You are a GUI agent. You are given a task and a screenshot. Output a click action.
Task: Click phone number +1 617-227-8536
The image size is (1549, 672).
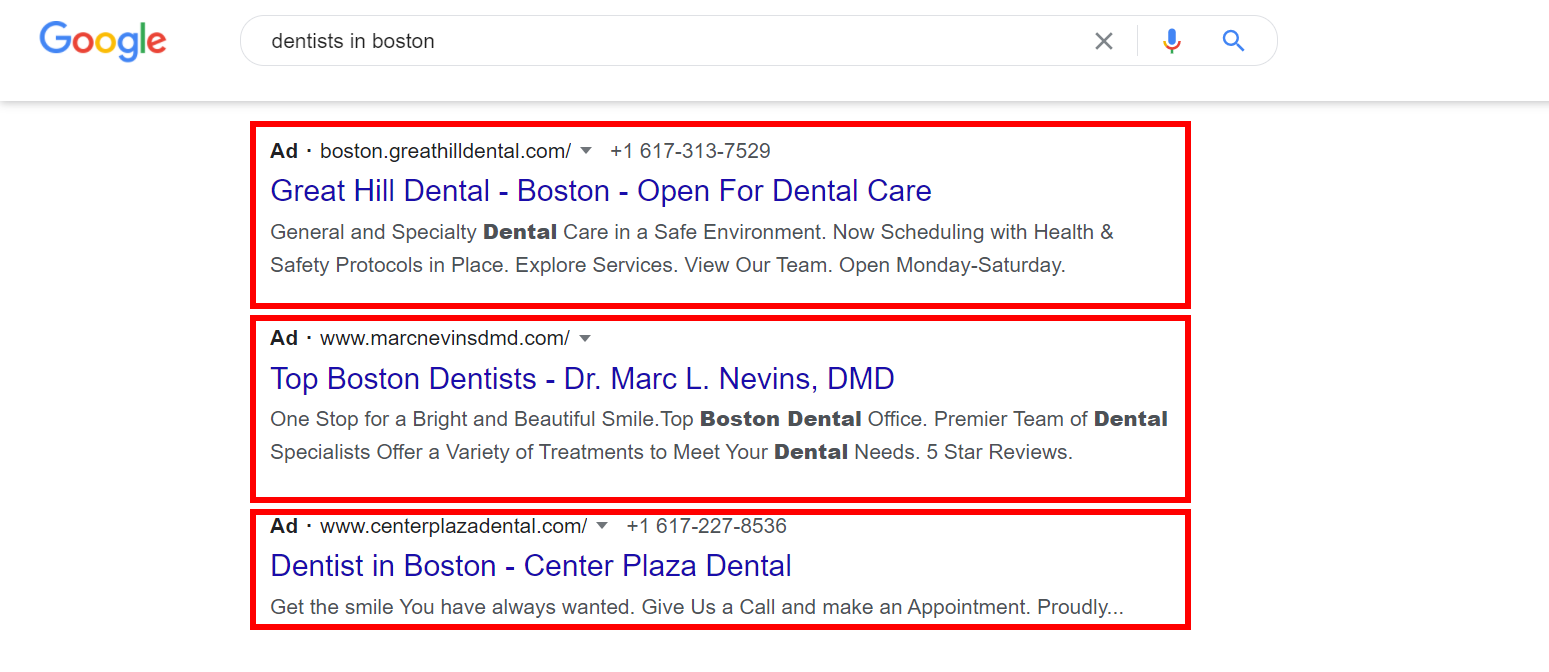(706, 526)
